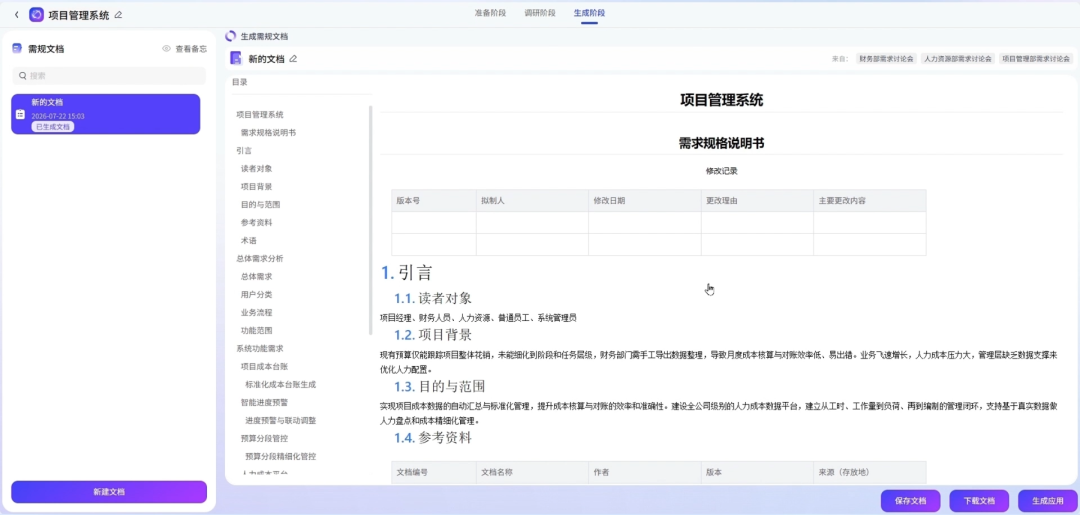Jump to 总体需求分析 in the outline
1080x515 pixels.
pyautogui.click(x=260, y=258)
